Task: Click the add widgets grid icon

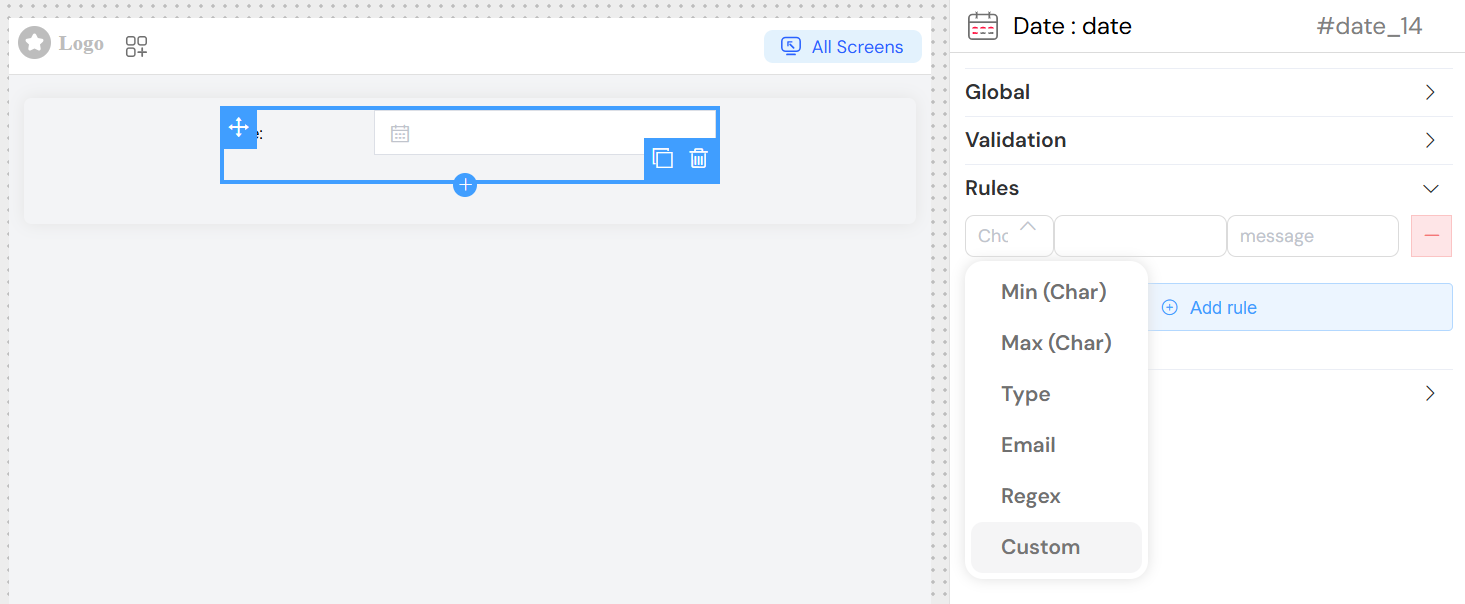Action: coord(137,46)
